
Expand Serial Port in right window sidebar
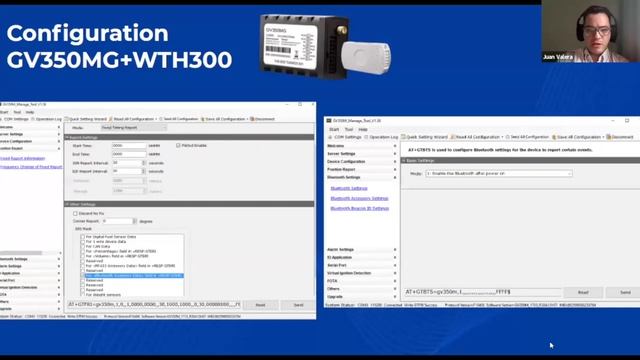(362, 265)
